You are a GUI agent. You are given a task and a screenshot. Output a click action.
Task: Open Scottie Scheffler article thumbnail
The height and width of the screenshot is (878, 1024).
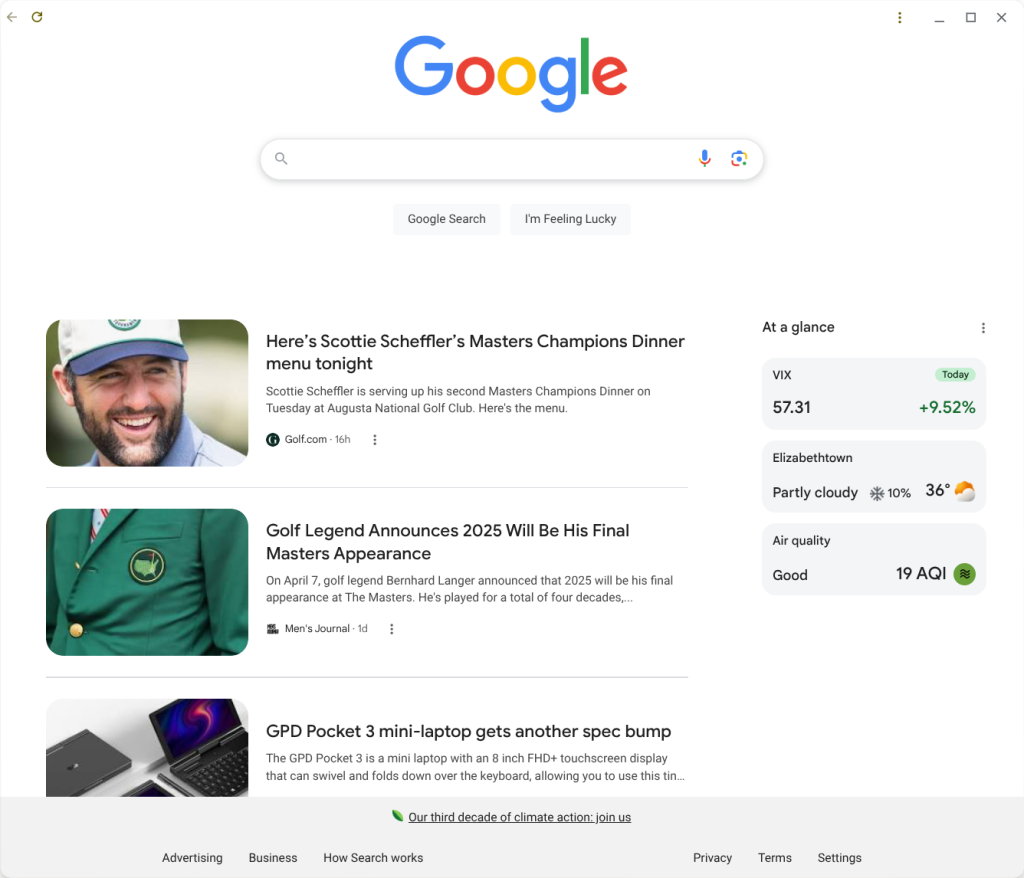[147, 393]
